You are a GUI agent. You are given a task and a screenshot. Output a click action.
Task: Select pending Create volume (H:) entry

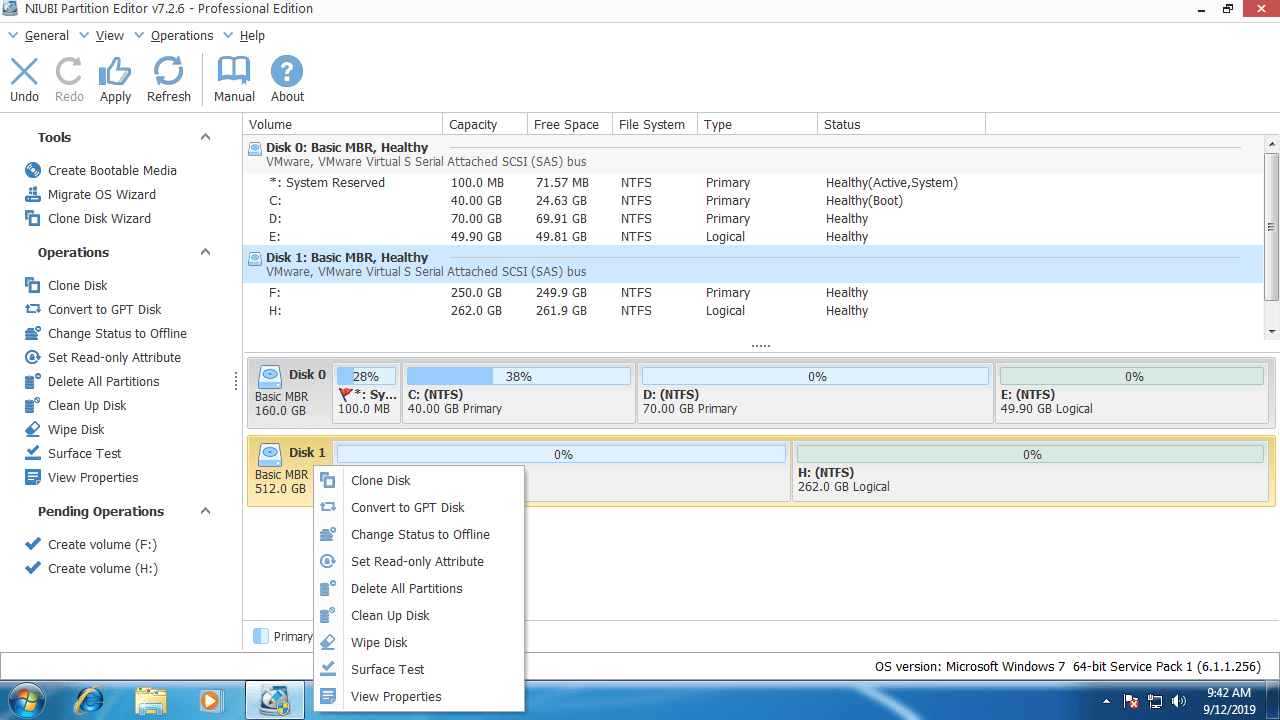click(x=102, y=568)
